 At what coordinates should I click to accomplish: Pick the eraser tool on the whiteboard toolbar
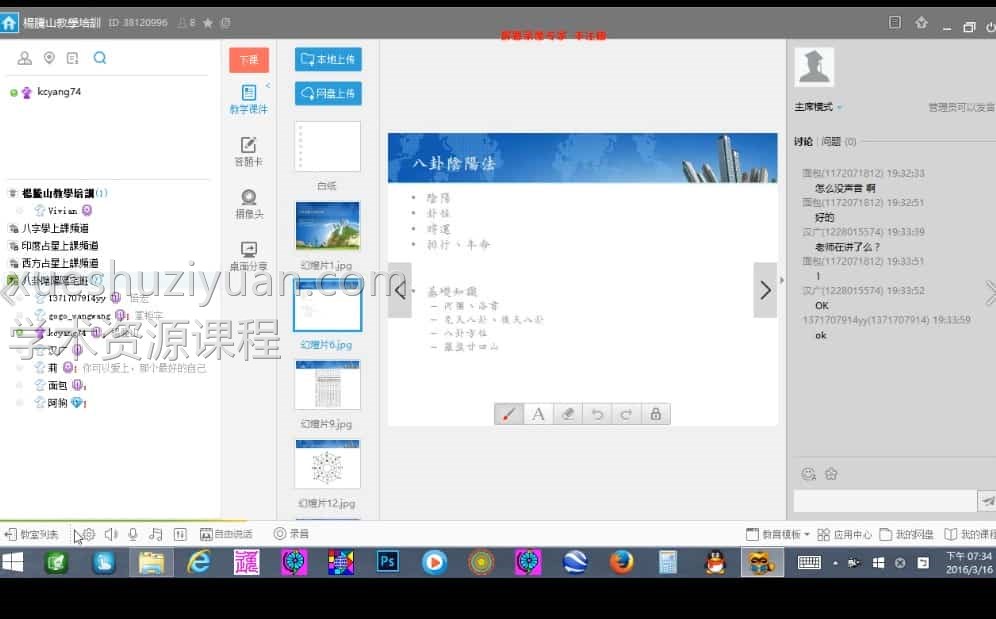[x=567, y=412]
